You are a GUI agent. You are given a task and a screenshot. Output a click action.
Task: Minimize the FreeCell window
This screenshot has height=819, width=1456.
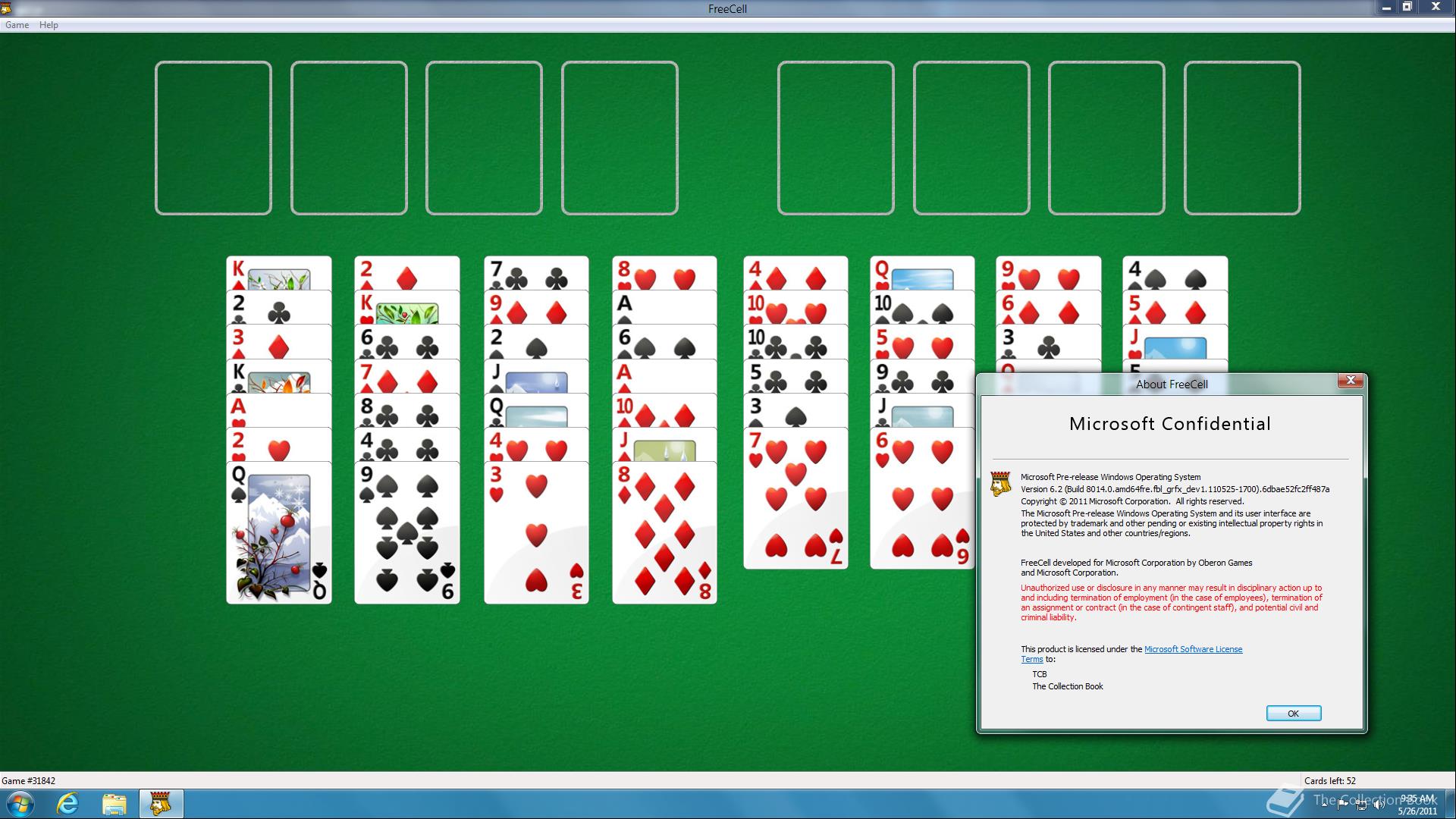pos(1387,7)
